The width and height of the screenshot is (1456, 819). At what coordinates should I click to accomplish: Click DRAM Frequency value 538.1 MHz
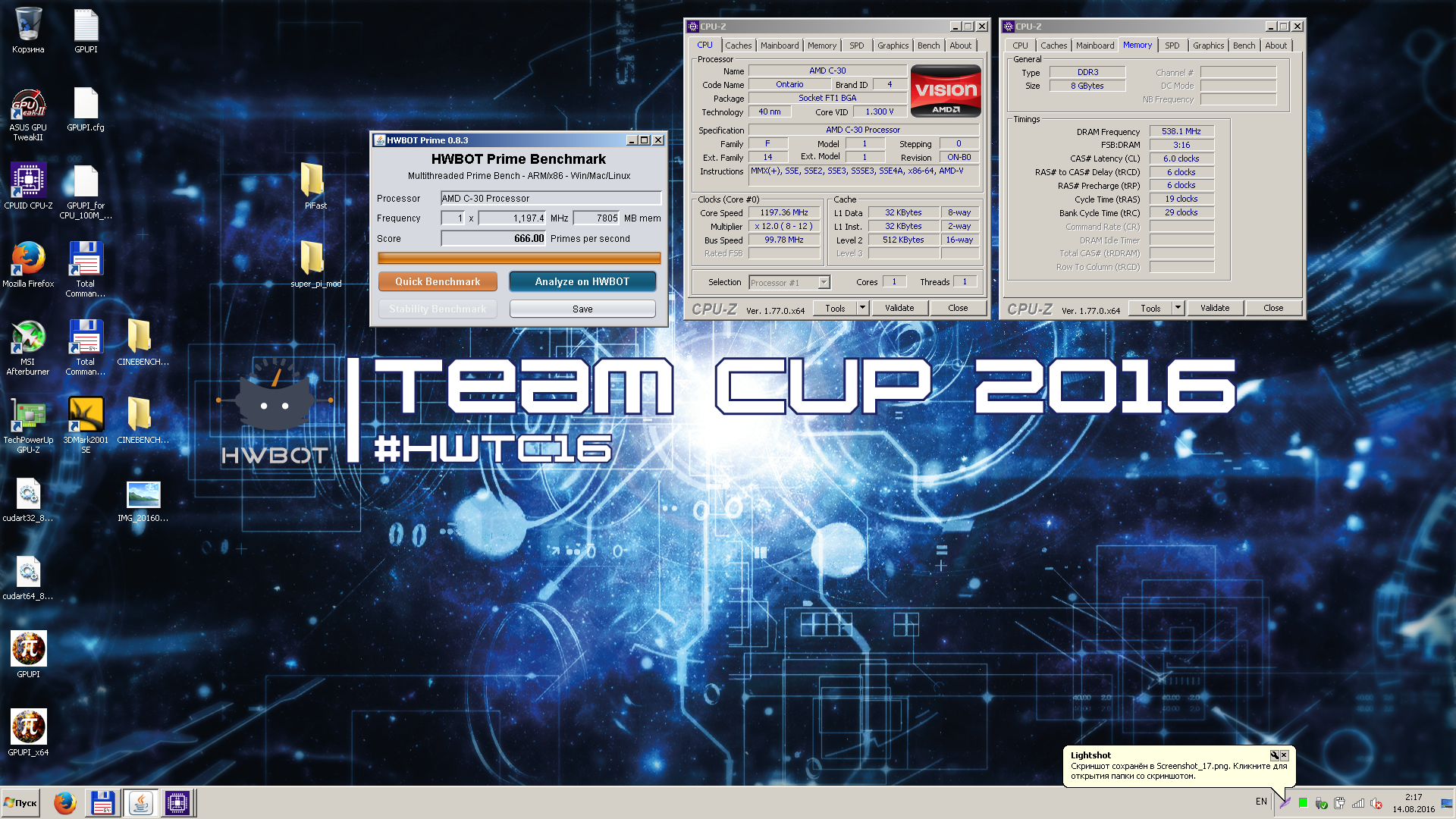click(1181, 131)
